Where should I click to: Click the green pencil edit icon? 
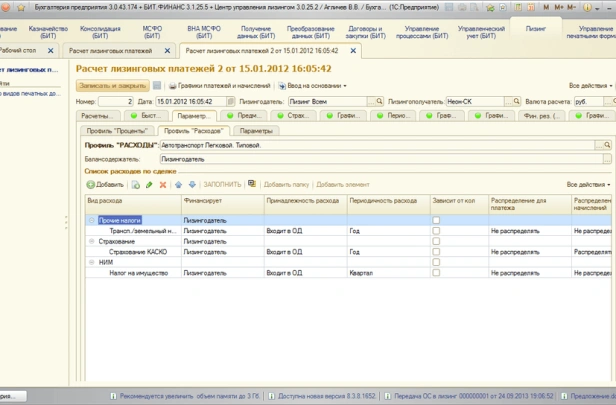[x=150, y=185]
